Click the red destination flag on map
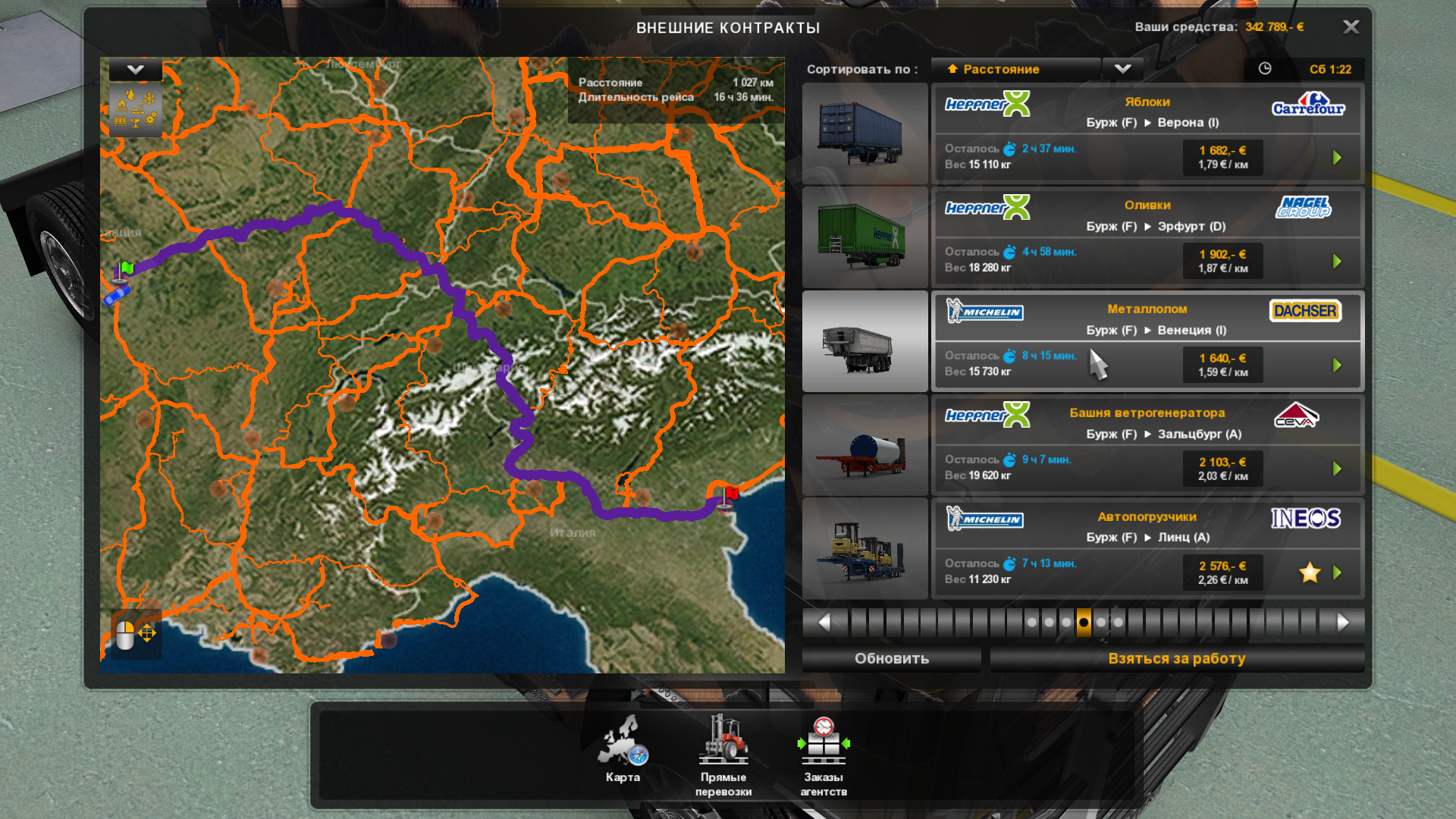Screen dimensions: 1456x819 [727, 498]
